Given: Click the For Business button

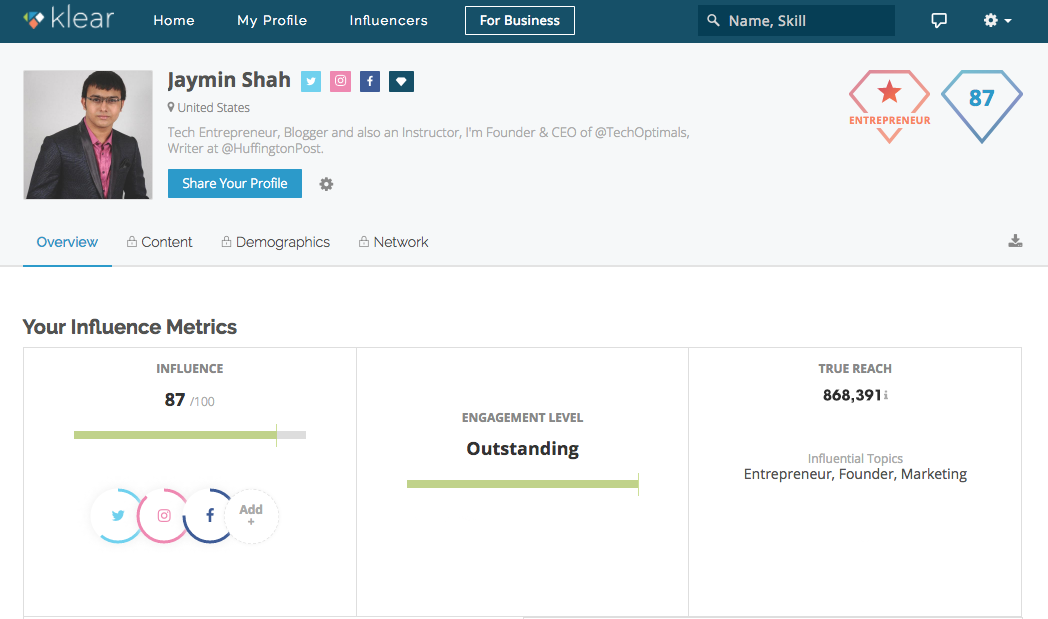Looking at the screenshot, I should coord(519,21).
